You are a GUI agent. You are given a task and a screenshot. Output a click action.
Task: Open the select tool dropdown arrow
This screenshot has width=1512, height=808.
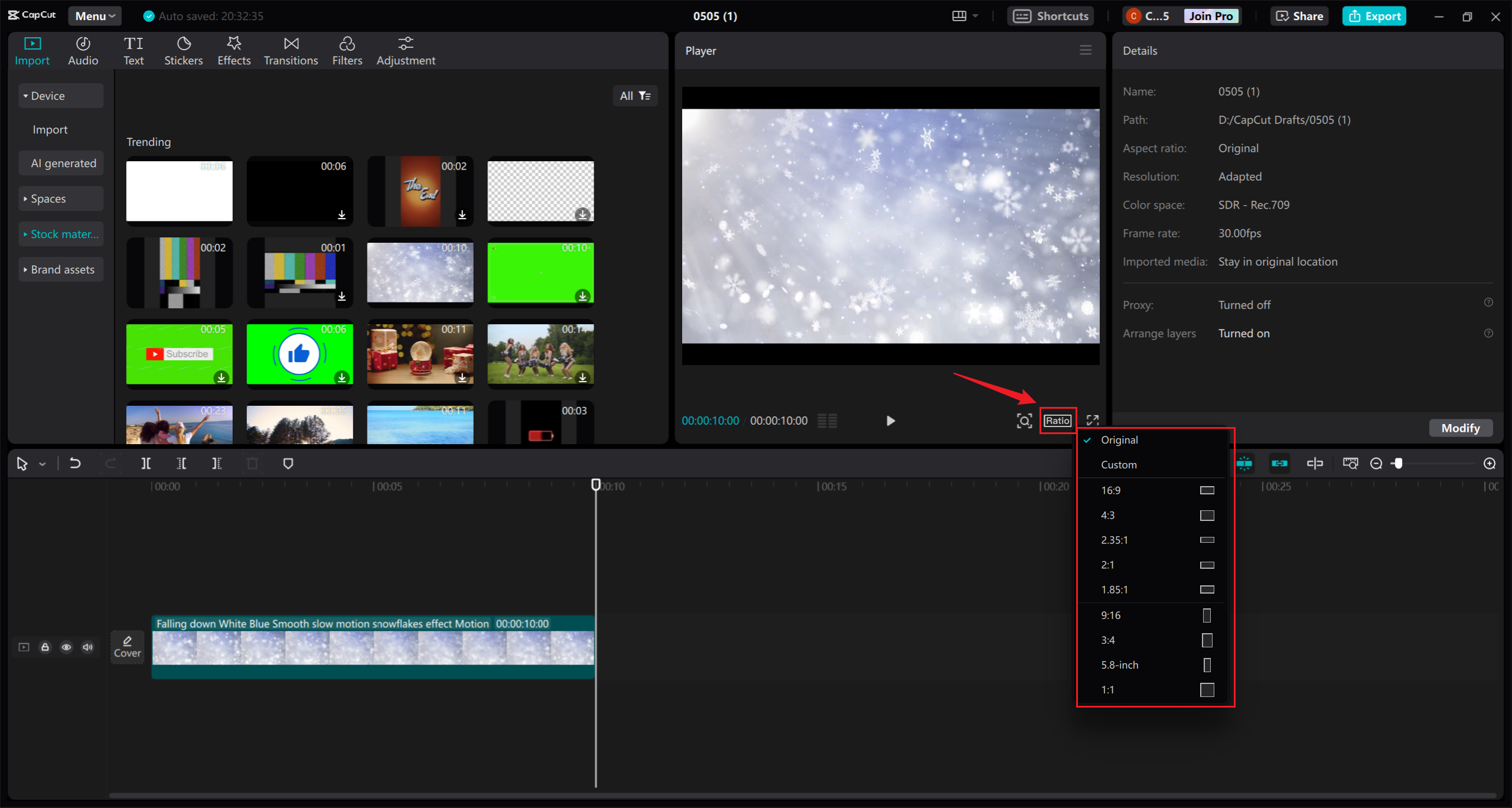(41, 463)
